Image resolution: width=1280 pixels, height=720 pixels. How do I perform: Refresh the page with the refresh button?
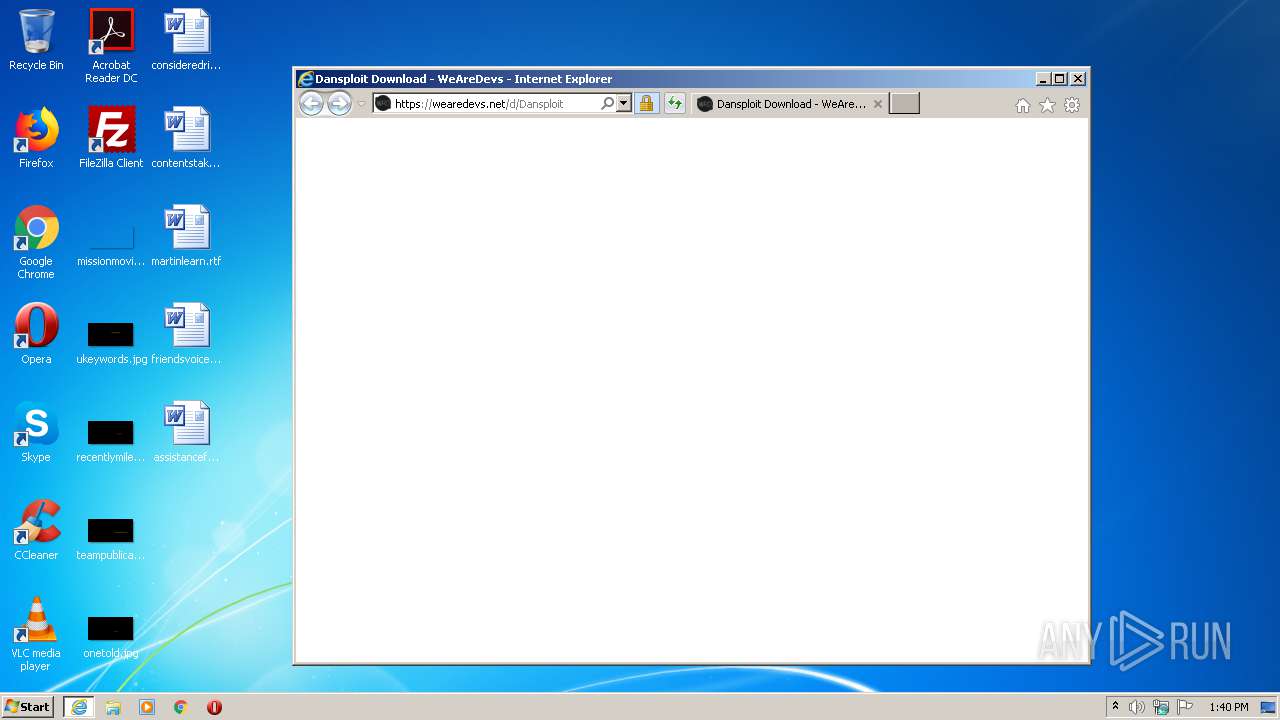[675, 103]
